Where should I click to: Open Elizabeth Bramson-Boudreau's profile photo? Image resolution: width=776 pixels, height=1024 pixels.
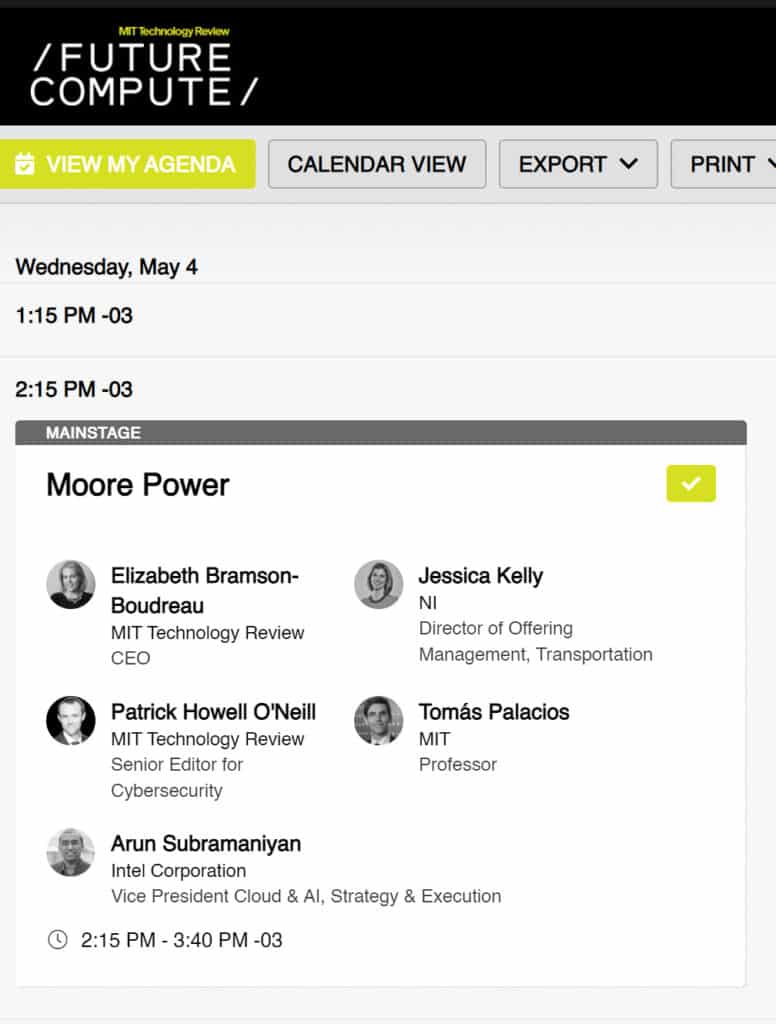pos(71,584)
